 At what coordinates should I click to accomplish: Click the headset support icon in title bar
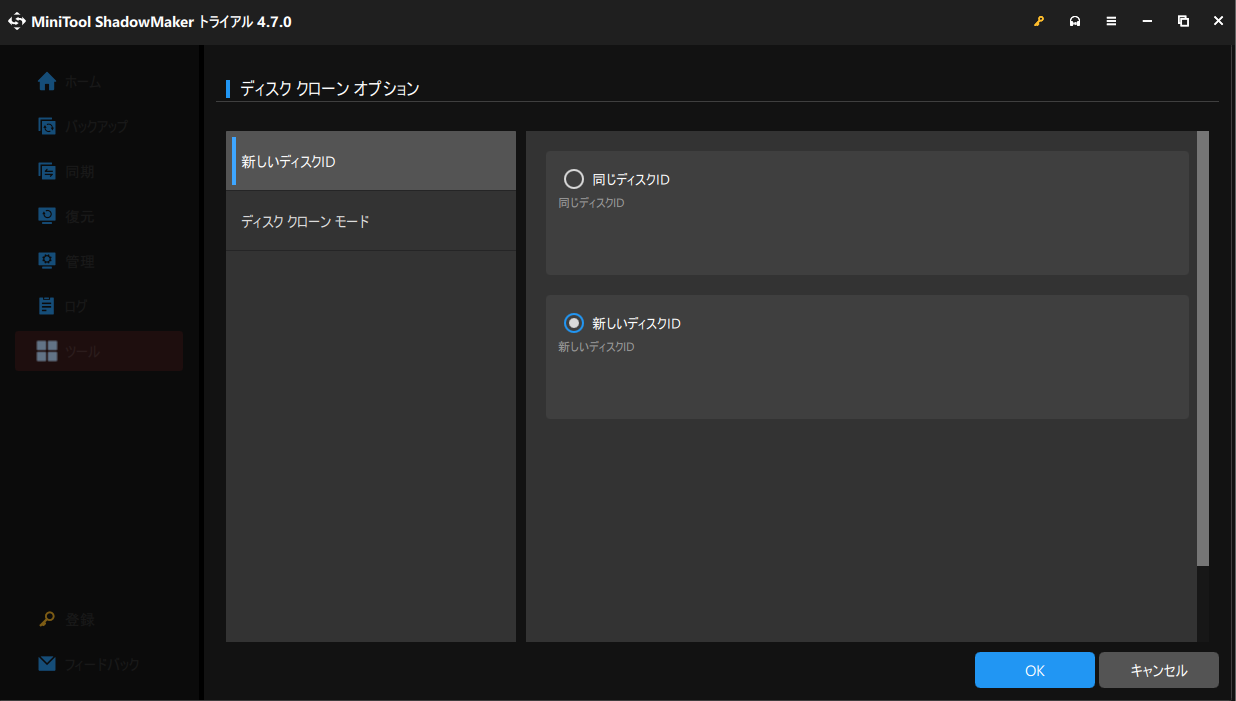coord(1075,21)
